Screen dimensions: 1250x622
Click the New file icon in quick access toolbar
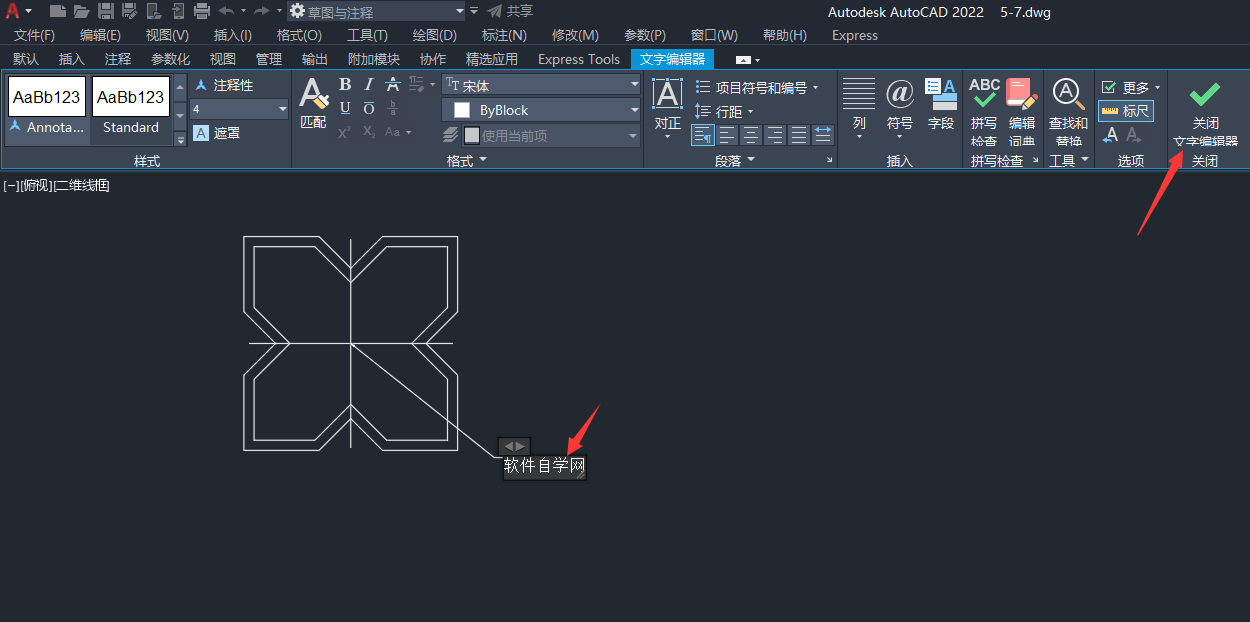point(58,11)
